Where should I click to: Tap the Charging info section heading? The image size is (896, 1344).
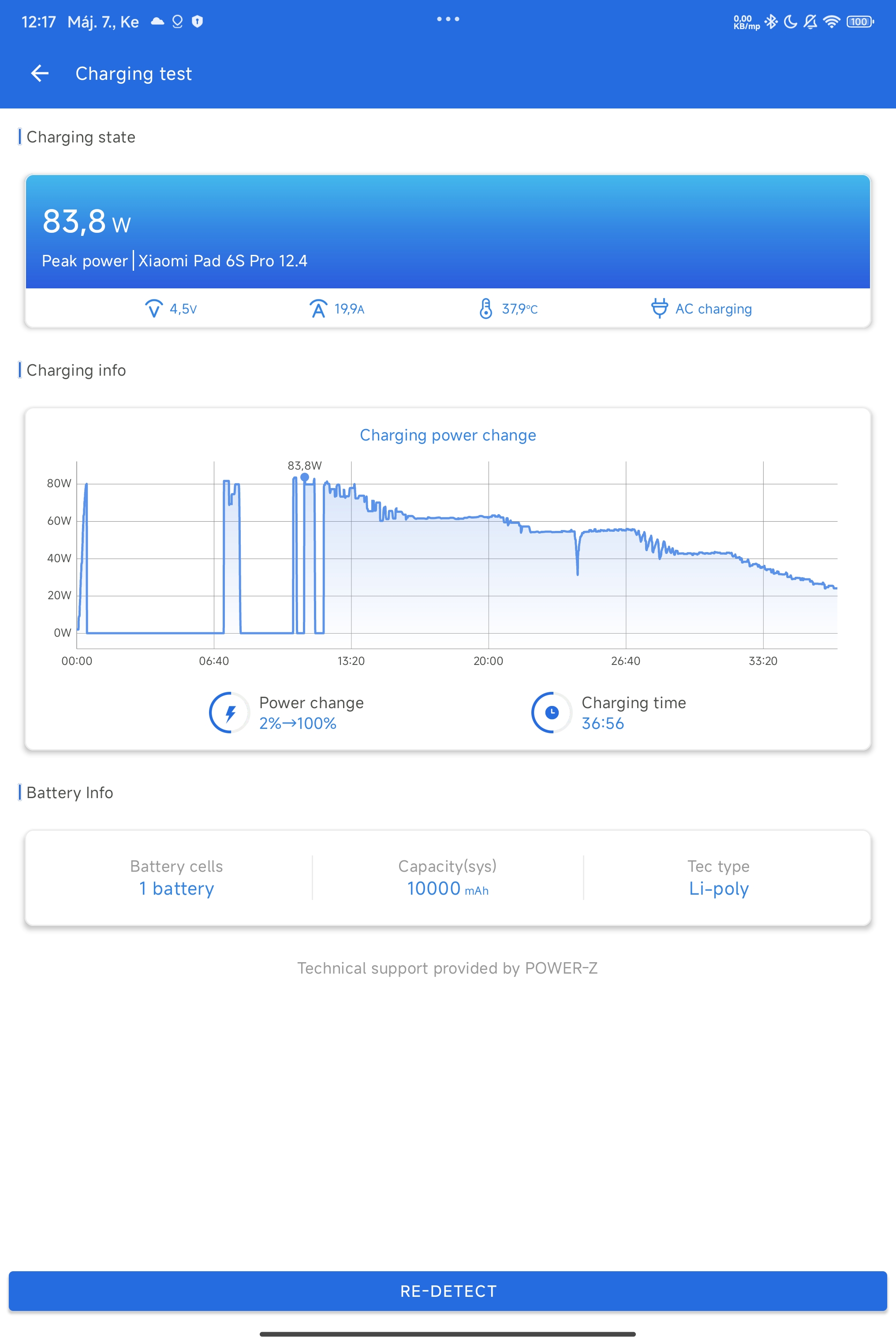point(76,370)
